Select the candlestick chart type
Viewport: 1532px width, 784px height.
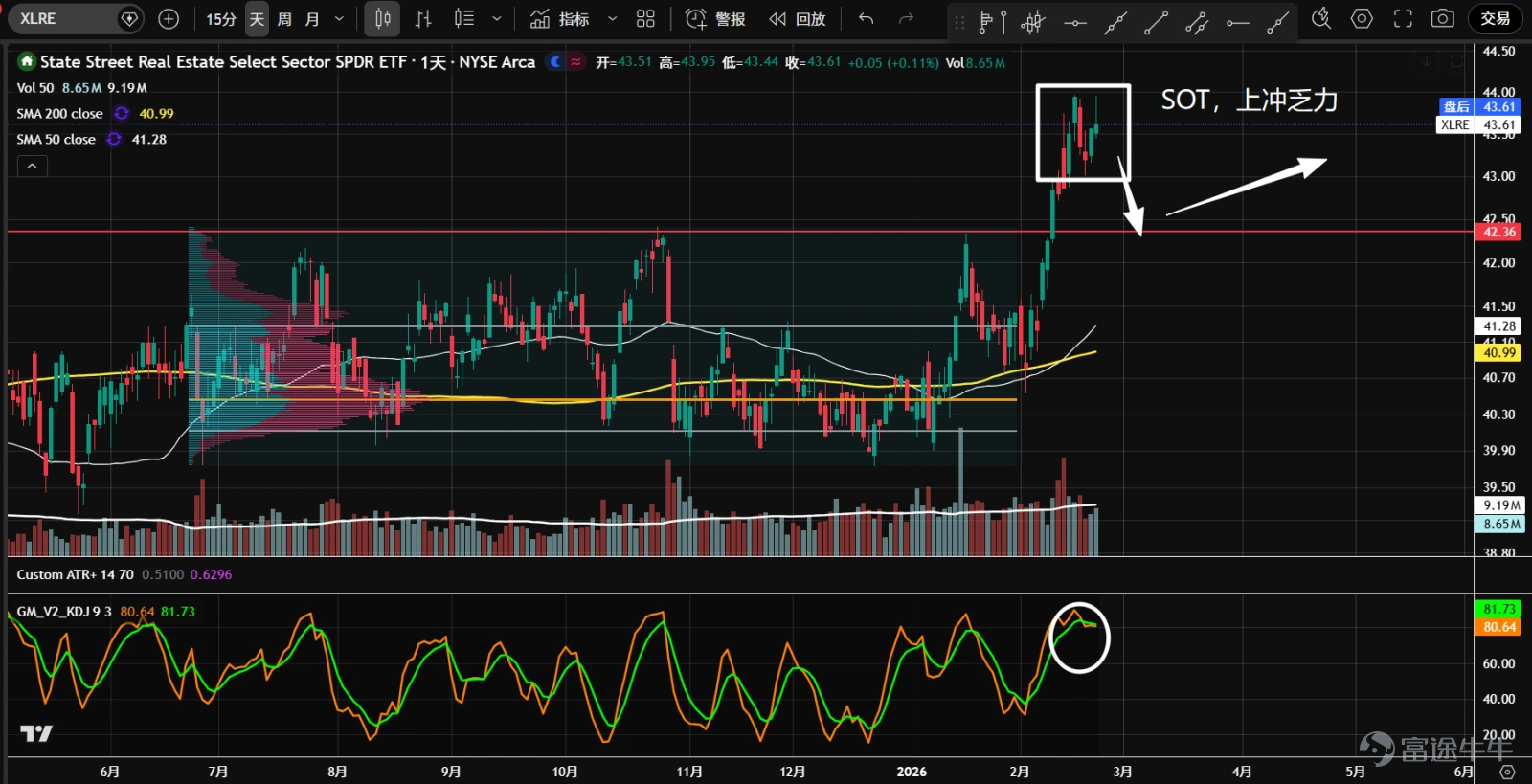coord(383,18)
